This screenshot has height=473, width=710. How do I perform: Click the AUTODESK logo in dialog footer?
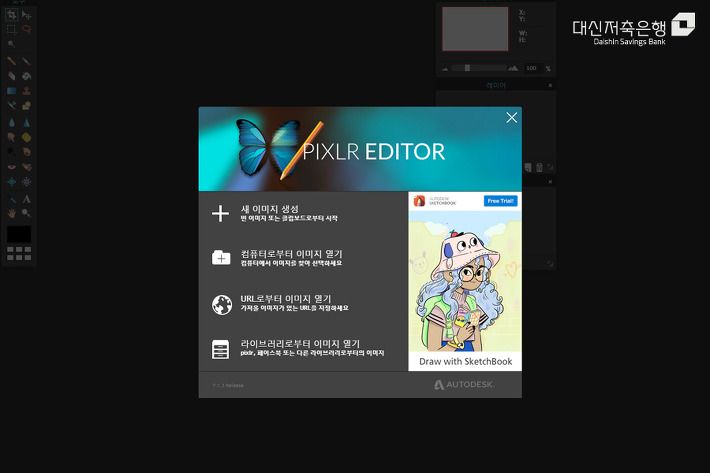point(464,384)
